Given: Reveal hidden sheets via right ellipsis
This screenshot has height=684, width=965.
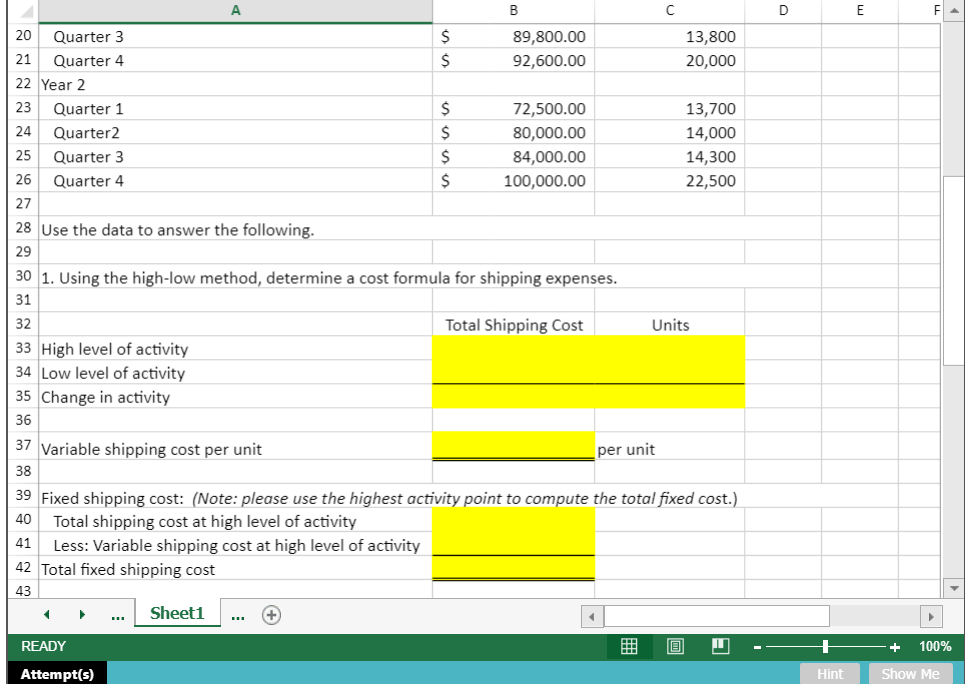Looking at the screenshot, I should pyautogui.click(x=237, y=615).
